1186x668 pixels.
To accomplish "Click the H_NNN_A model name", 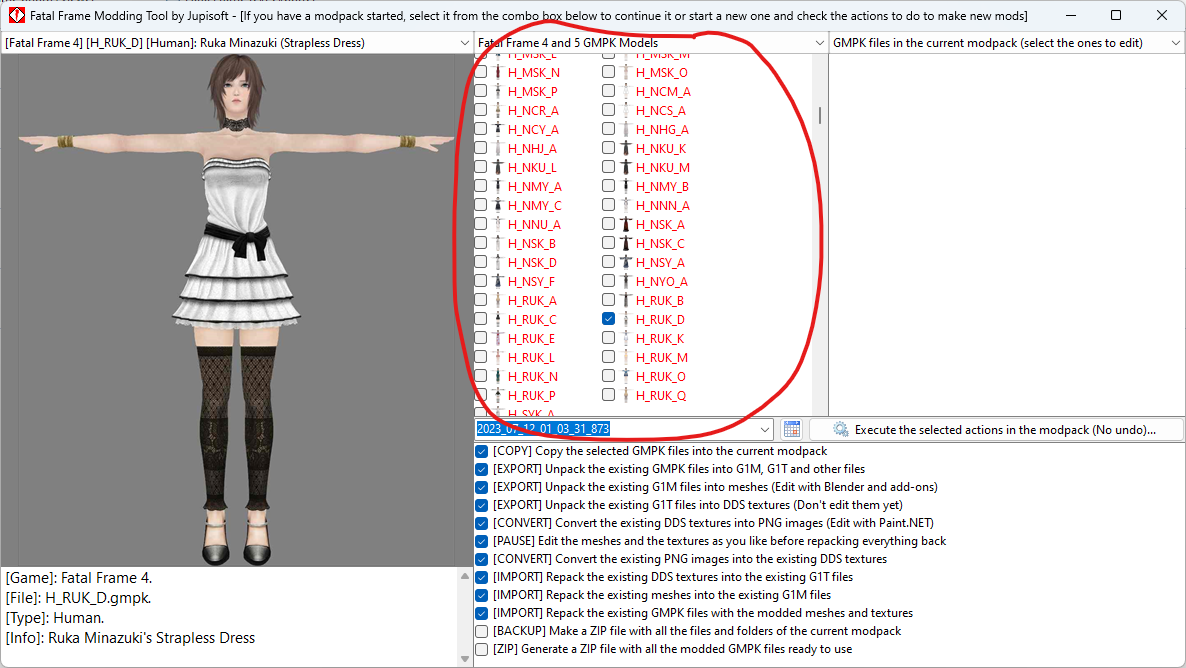I will pyautogui.click(x=663, y=205).
